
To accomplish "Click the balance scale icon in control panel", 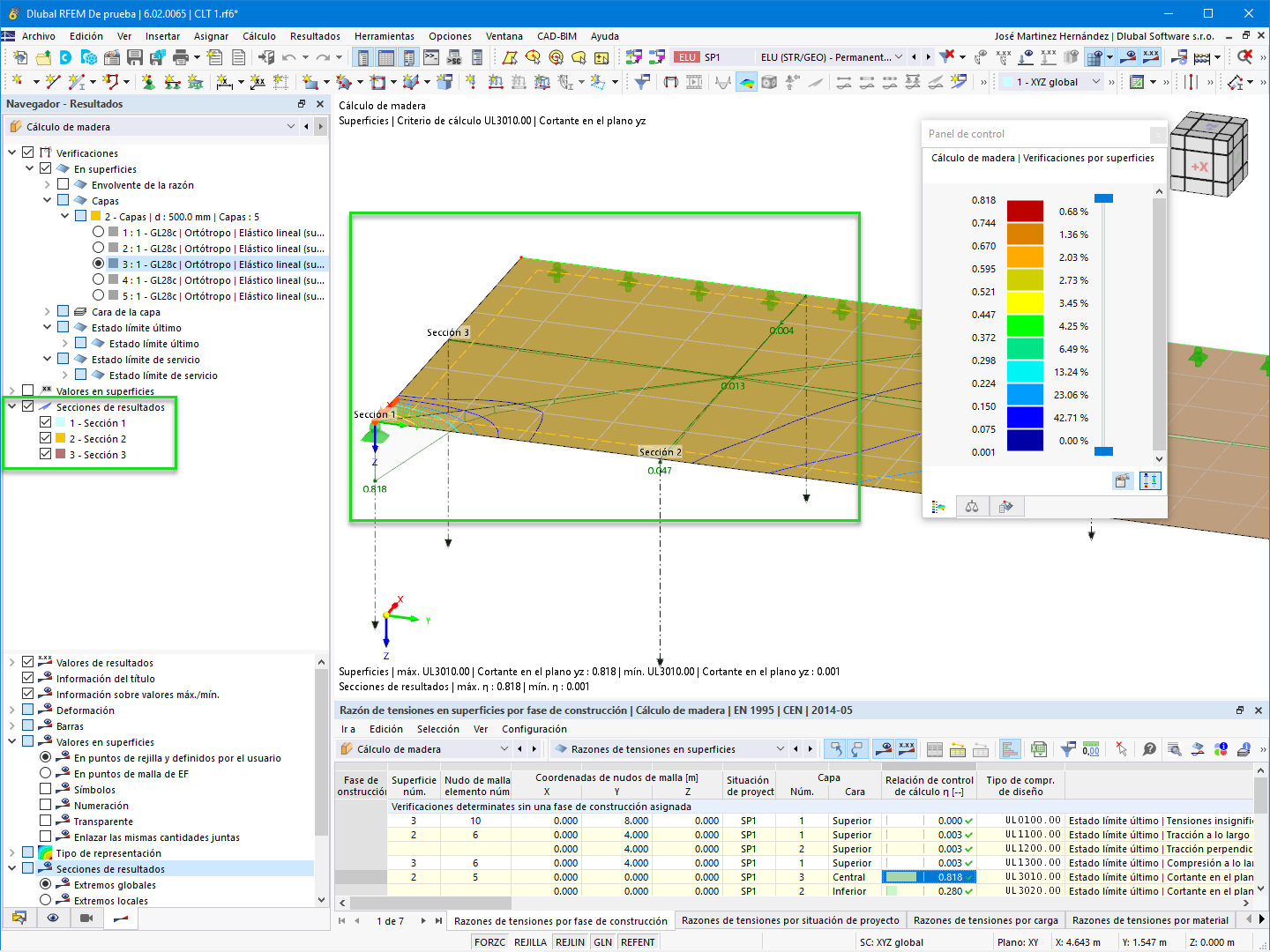I will coord(972,507).
